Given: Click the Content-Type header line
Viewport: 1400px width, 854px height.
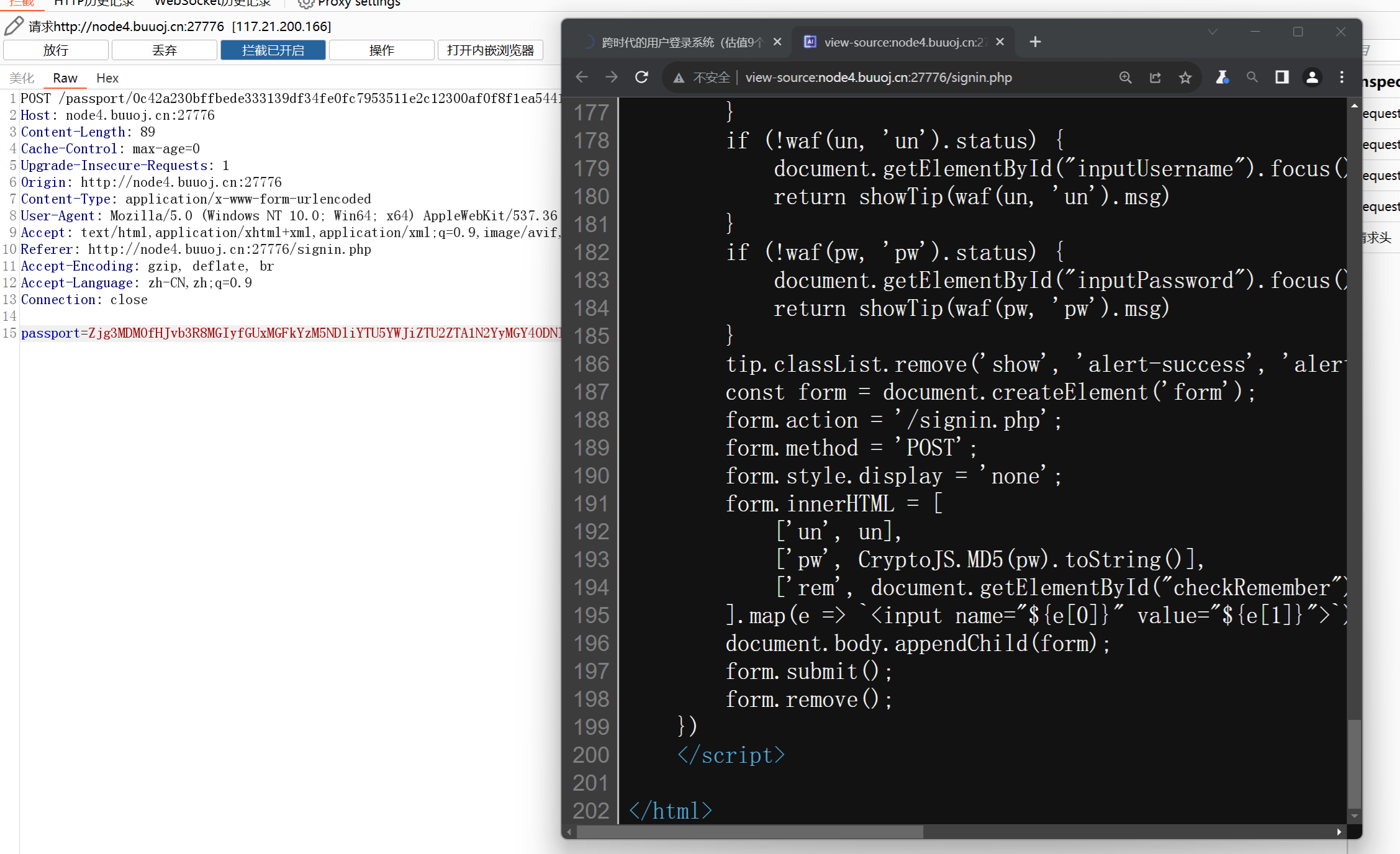Looking at the screenshot, I should pyautogui.click(x=196, y=199).
